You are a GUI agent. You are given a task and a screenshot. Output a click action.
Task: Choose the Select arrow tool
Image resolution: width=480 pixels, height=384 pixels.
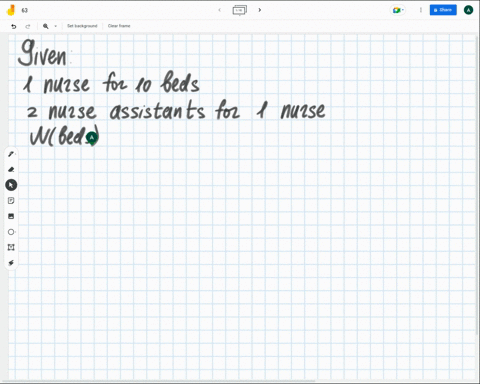(11, 185)
